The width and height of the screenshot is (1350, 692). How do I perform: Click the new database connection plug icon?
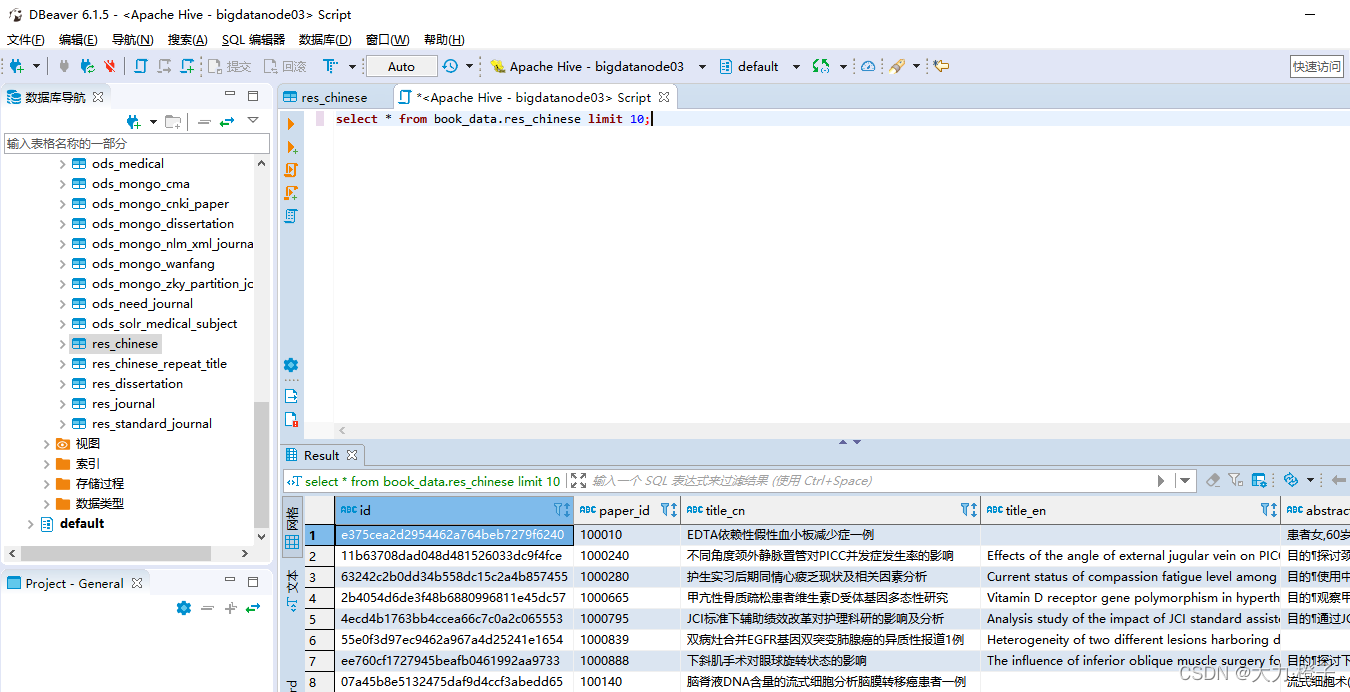pyautogui.click(x=17, y=66)
